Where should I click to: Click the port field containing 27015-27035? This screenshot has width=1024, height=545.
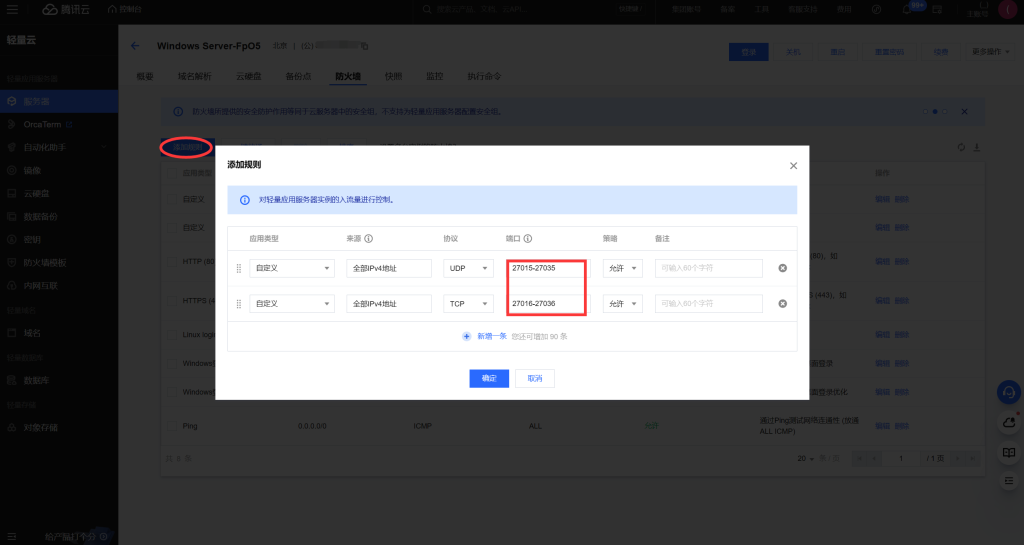click(546, 268)
